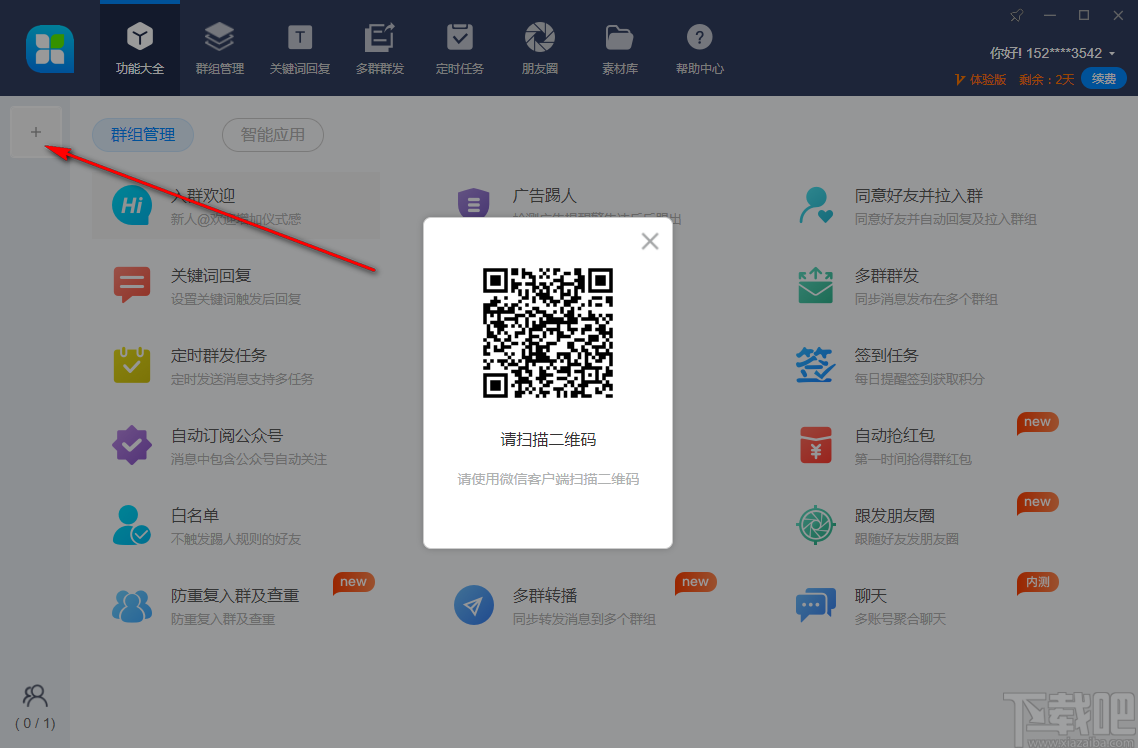Add an account with the plus button

pyautogui.click(x=36, y=132)
